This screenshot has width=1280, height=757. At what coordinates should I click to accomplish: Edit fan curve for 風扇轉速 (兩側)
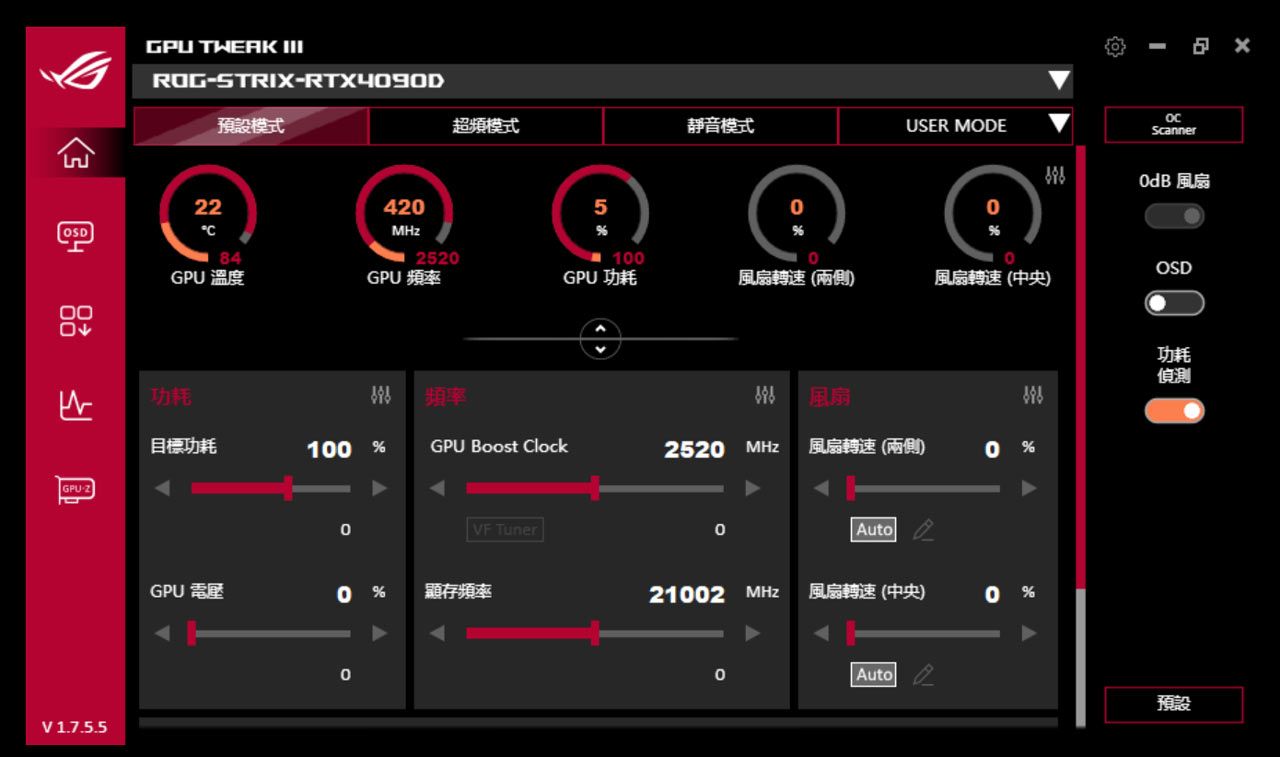coord(923,530)
